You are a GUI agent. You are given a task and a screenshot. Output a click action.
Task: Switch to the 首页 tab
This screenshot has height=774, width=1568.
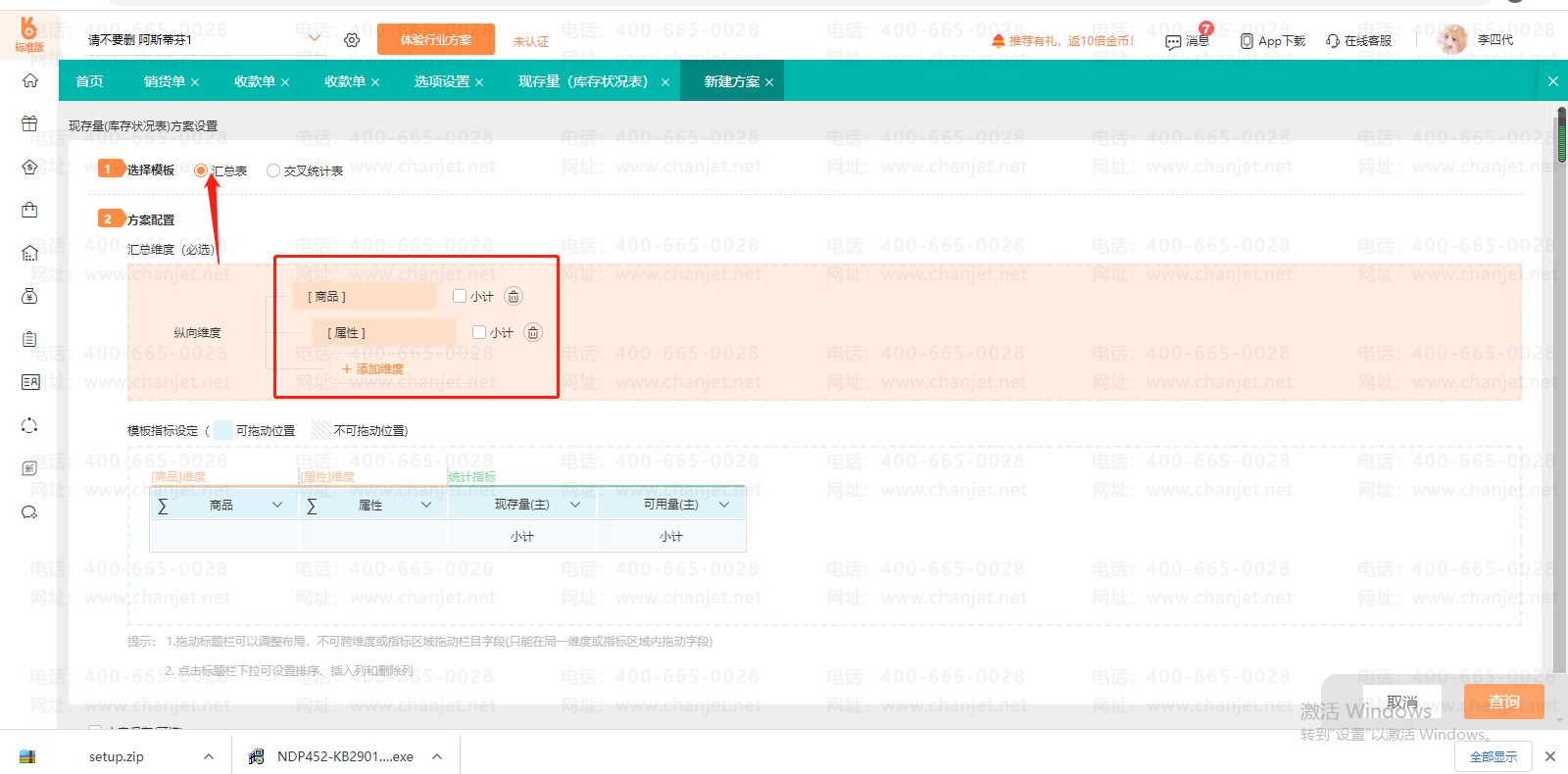[x=89, y=81]
